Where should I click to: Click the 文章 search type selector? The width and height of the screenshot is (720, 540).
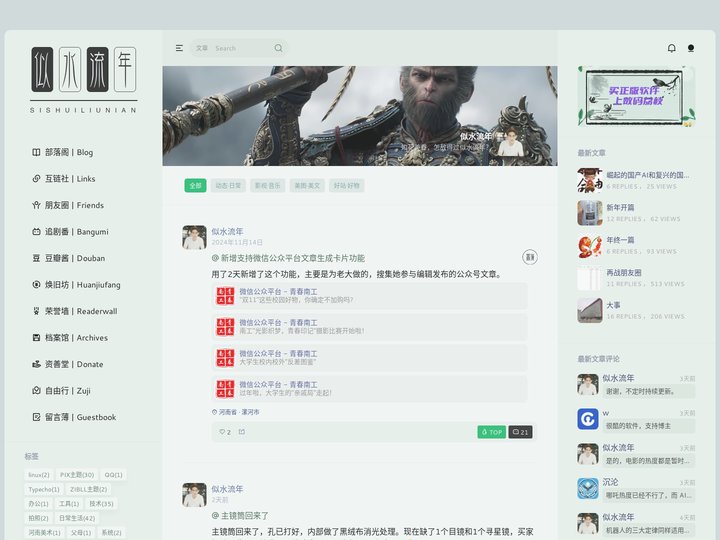[x=202, y=48]
